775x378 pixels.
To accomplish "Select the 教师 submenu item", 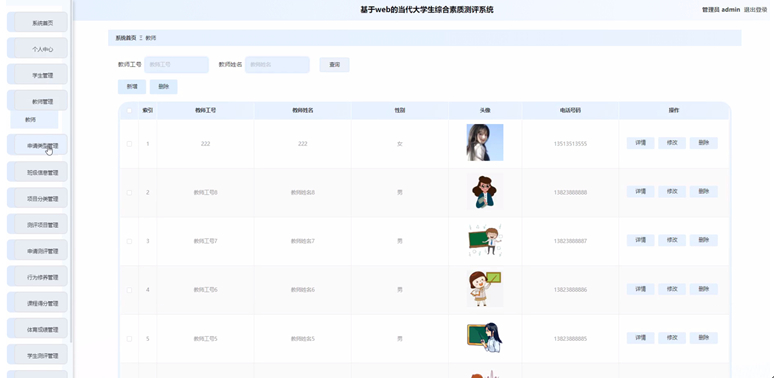I will (x=34, y=120).
